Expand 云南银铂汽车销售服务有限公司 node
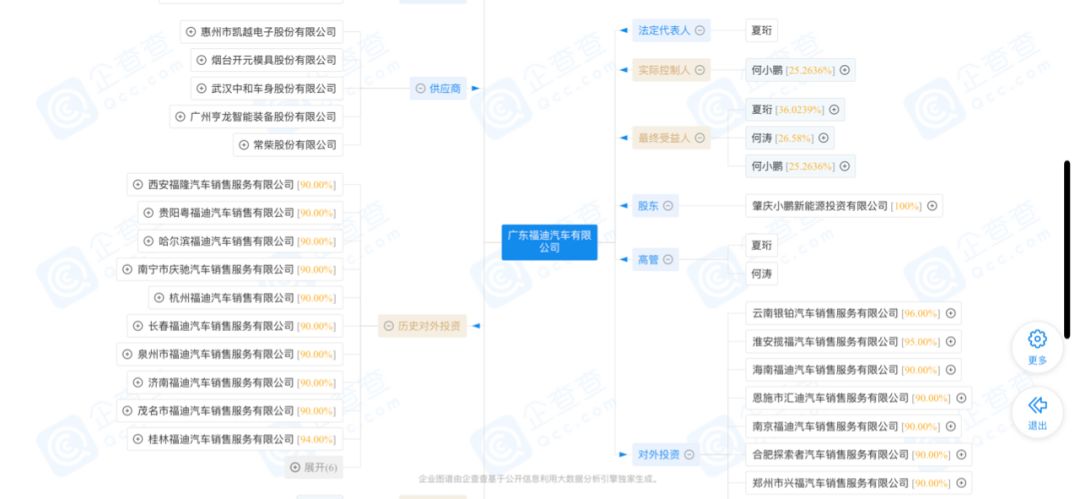The image size is (1080, 499). (x=951, y=313)
